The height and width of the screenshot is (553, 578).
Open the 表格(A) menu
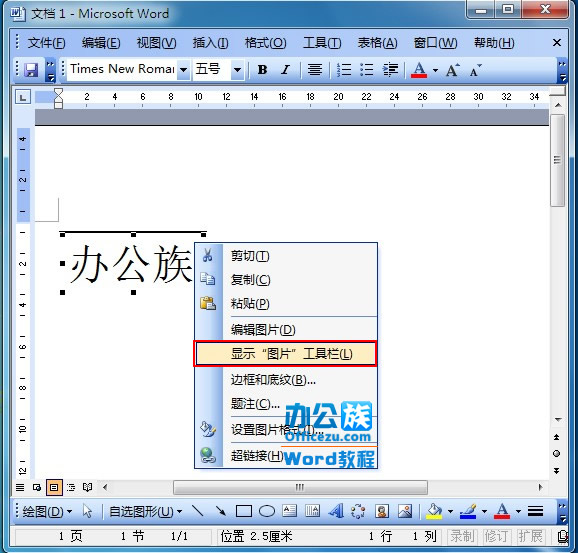(x=377, y=43)
